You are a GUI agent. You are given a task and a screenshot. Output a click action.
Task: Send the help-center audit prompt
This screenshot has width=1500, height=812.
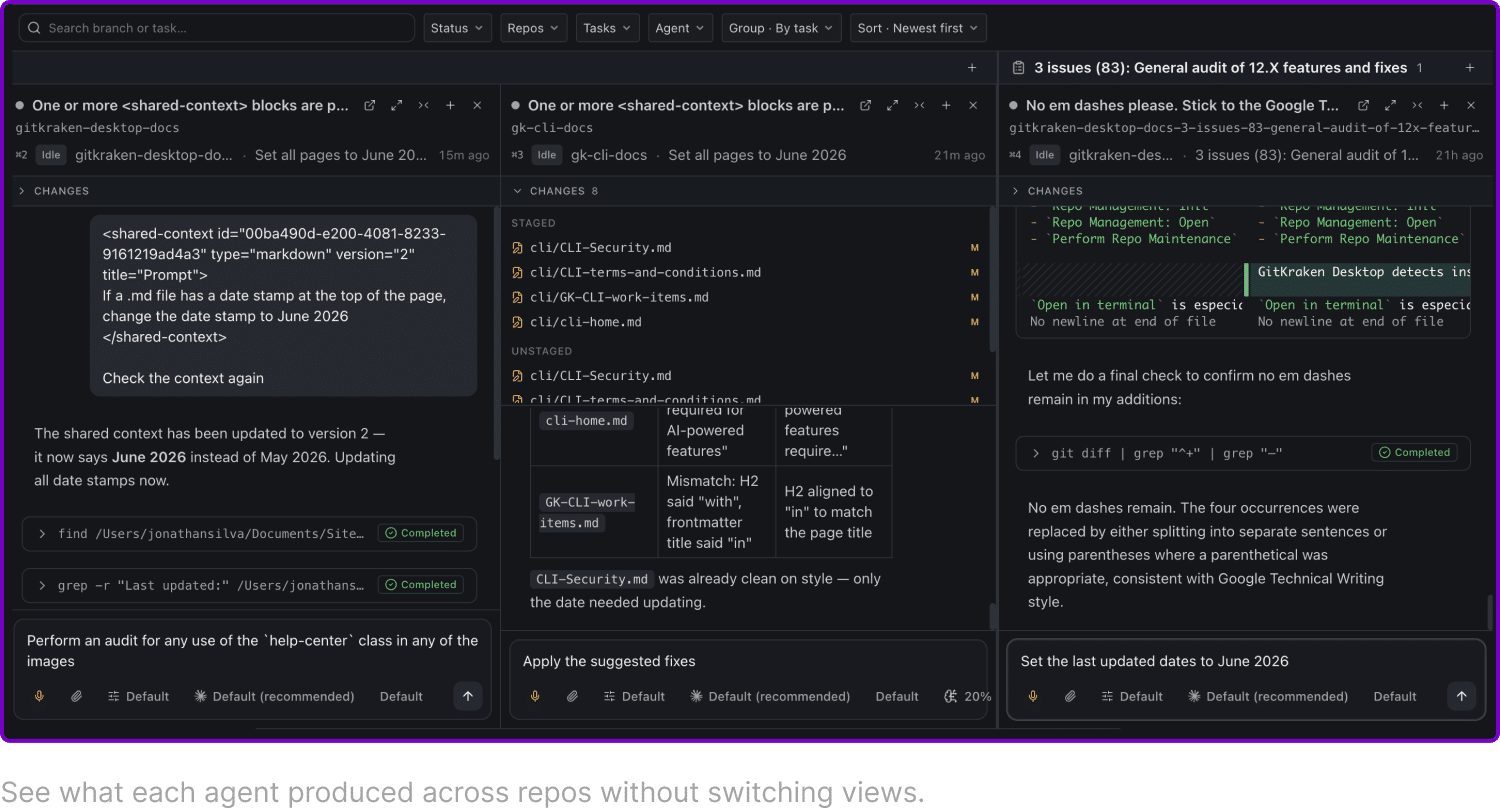(468, 696)
